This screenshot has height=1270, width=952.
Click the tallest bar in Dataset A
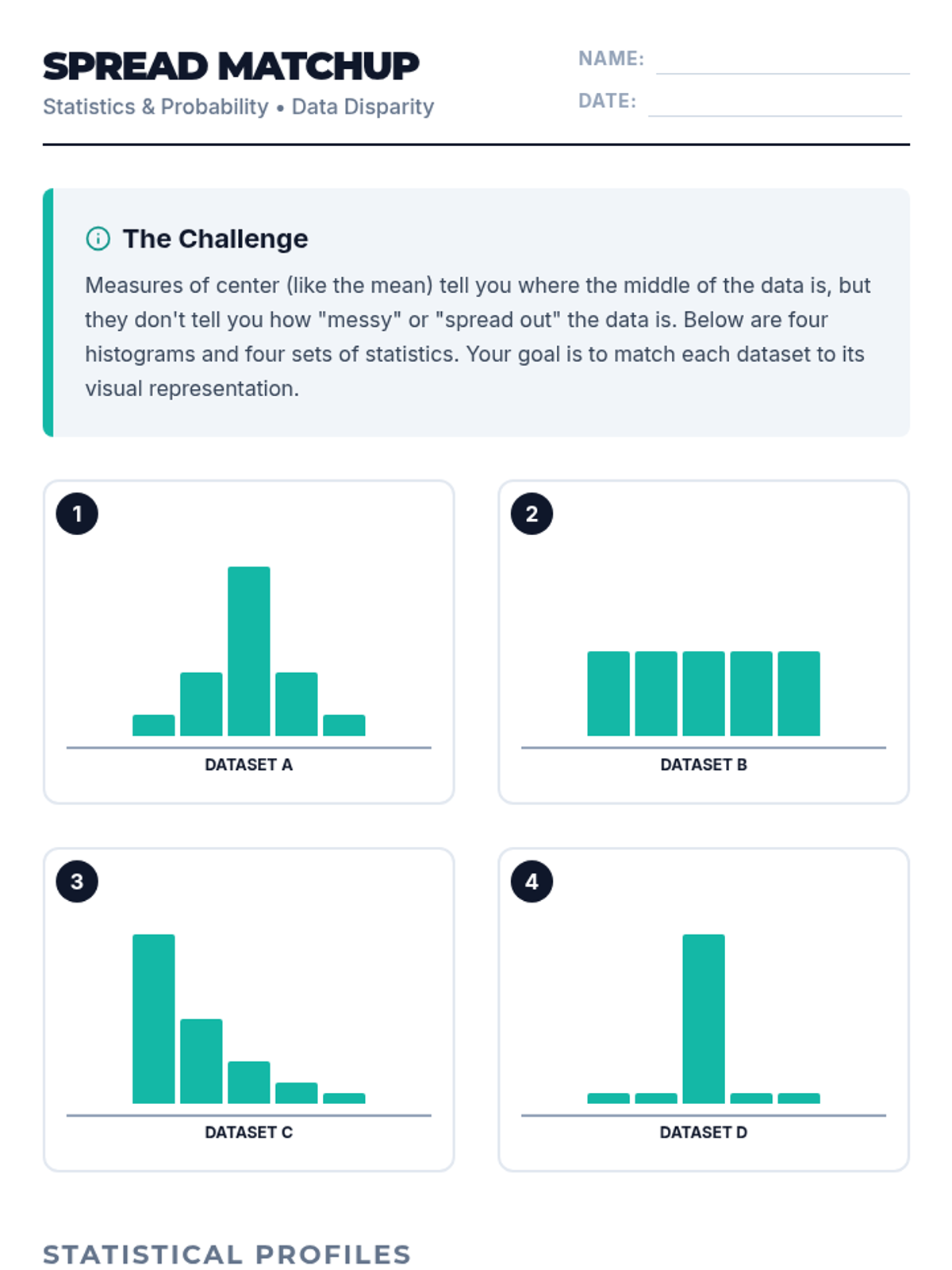click(249, 651)
